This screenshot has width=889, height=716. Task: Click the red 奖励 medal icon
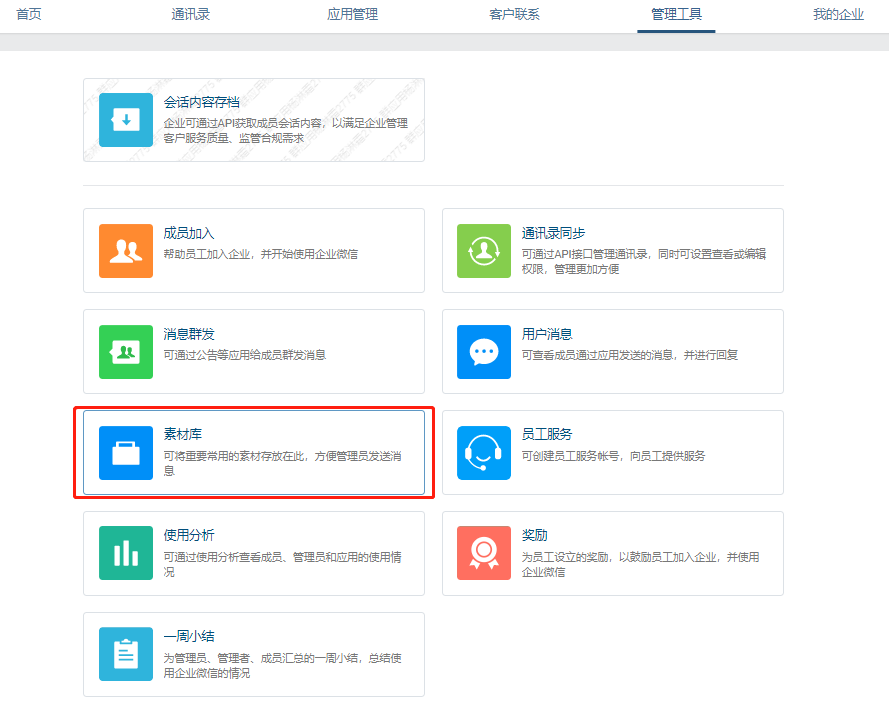tap(484, 553)
